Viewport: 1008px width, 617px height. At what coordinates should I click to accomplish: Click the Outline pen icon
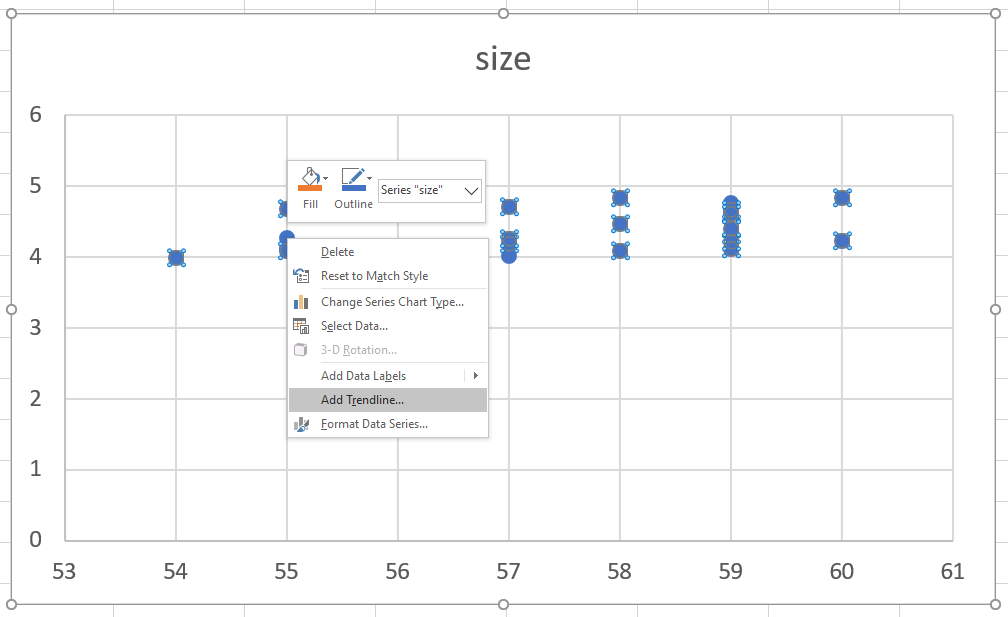[351, 179]
